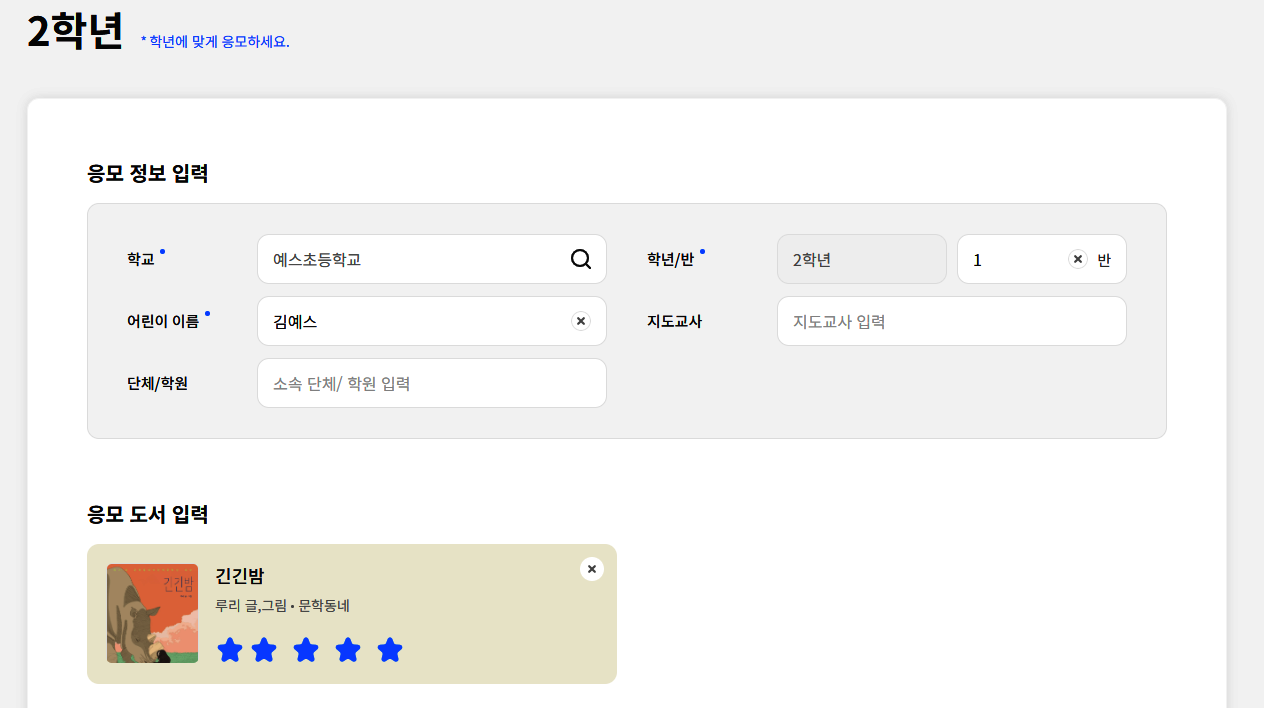Click the 지도교사 입력 field
The image size is (1264, 708).
(951, 321)
